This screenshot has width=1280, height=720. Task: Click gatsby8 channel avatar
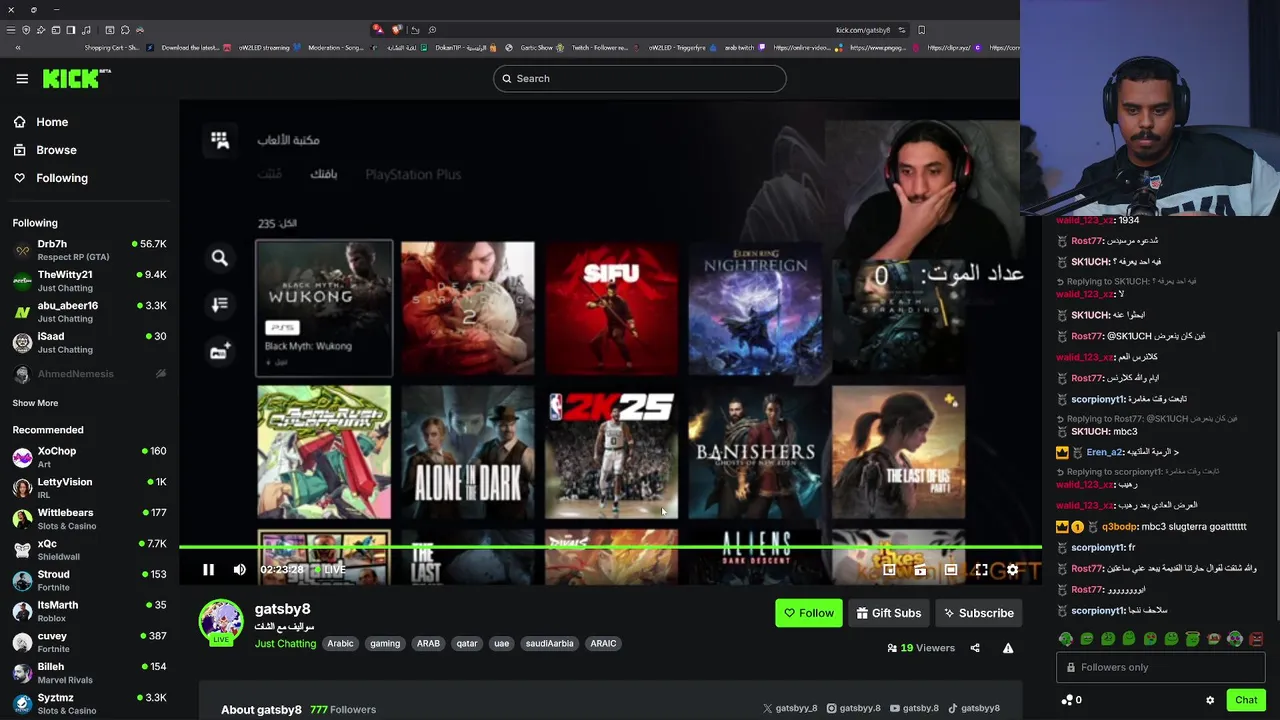(221, 622)
